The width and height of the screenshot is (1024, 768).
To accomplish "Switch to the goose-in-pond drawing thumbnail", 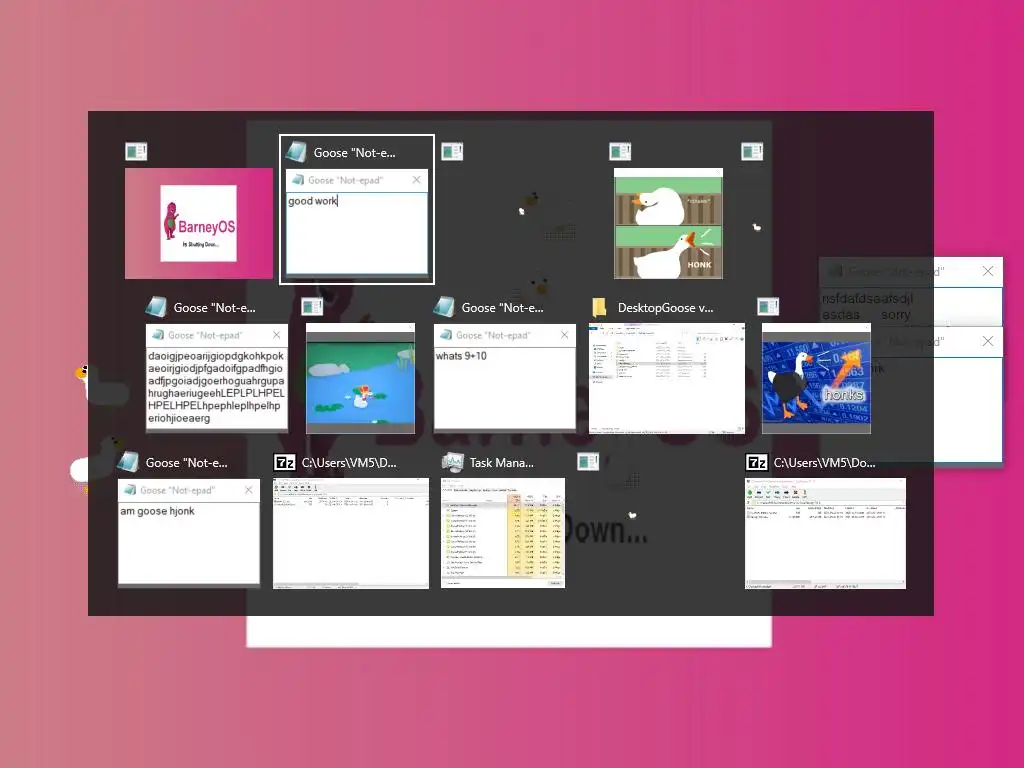I will 360,378.
